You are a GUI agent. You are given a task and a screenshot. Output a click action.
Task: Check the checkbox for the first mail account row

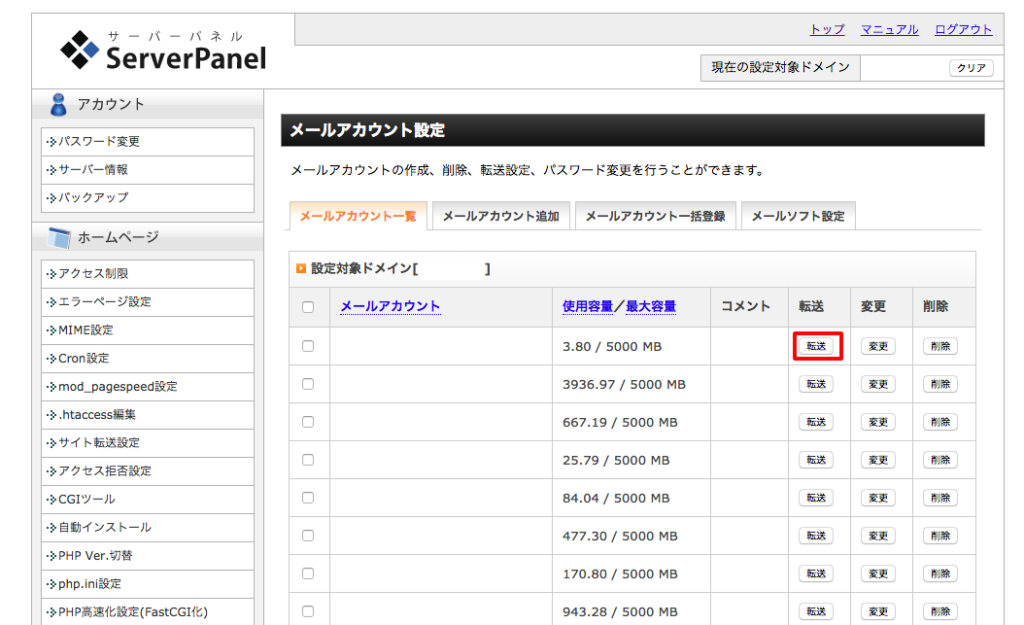point(308,345)
